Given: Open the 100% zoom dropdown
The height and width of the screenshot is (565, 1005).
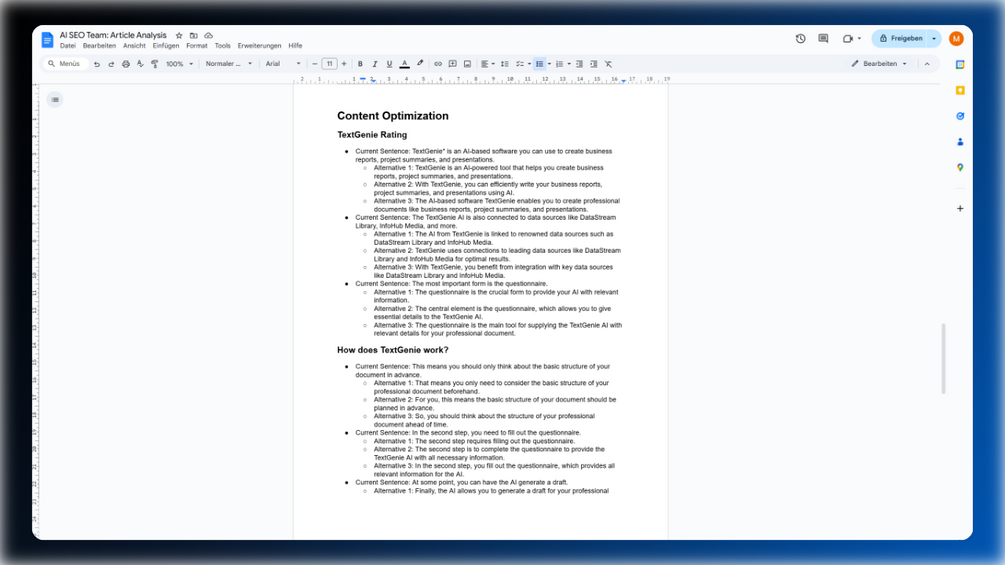Looking at the screenshot, I should [x=179, y=64].
